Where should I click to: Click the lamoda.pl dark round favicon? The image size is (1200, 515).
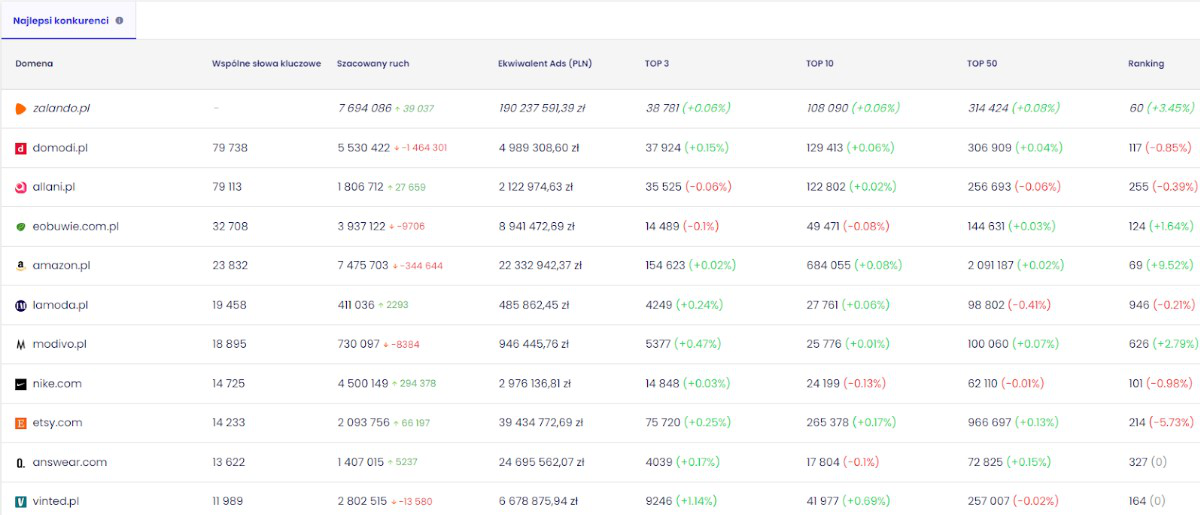click(21, 305)
